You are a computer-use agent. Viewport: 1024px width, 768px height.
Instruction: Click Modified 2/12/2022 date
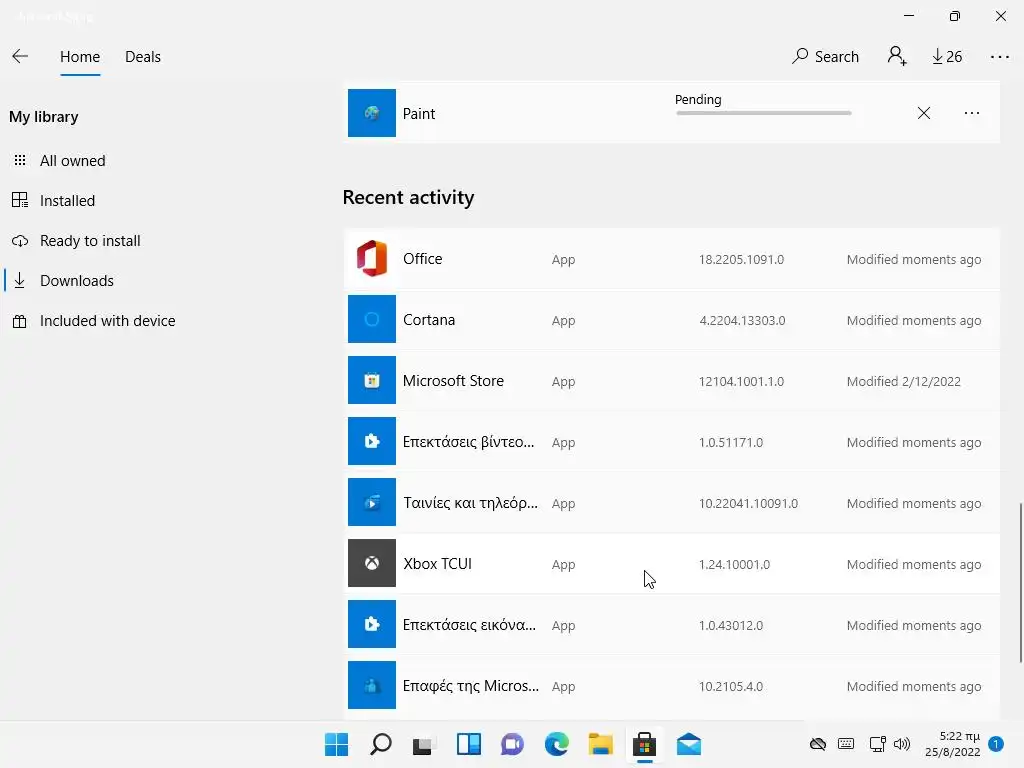pyautogui.click(x=904, y=381)
